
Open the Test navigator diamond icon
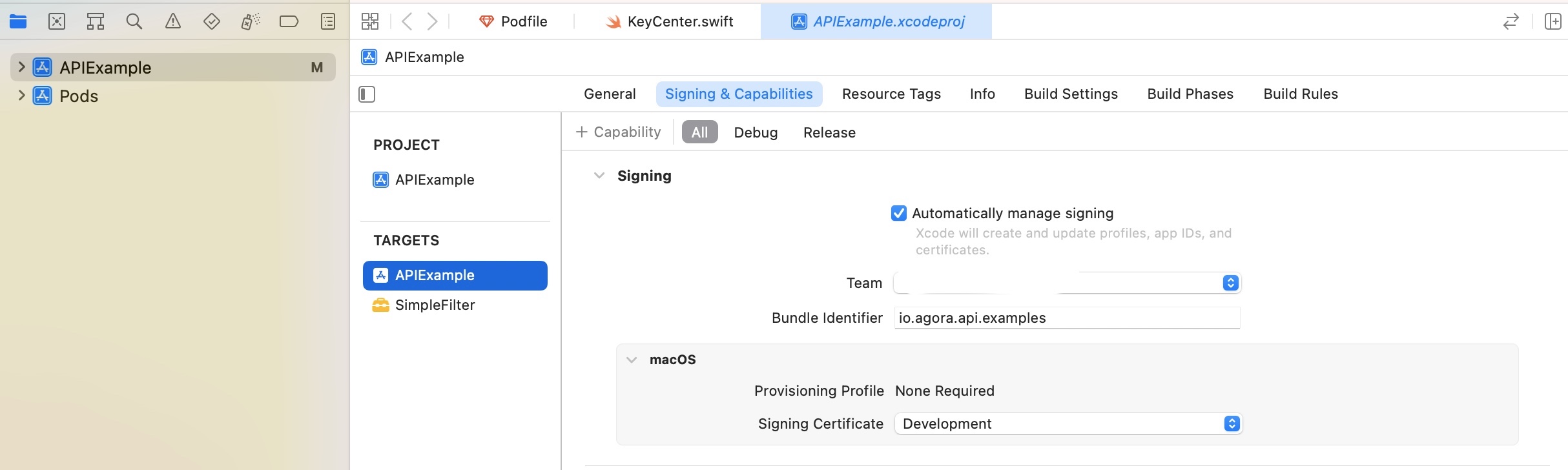click(x=212, y=22)
